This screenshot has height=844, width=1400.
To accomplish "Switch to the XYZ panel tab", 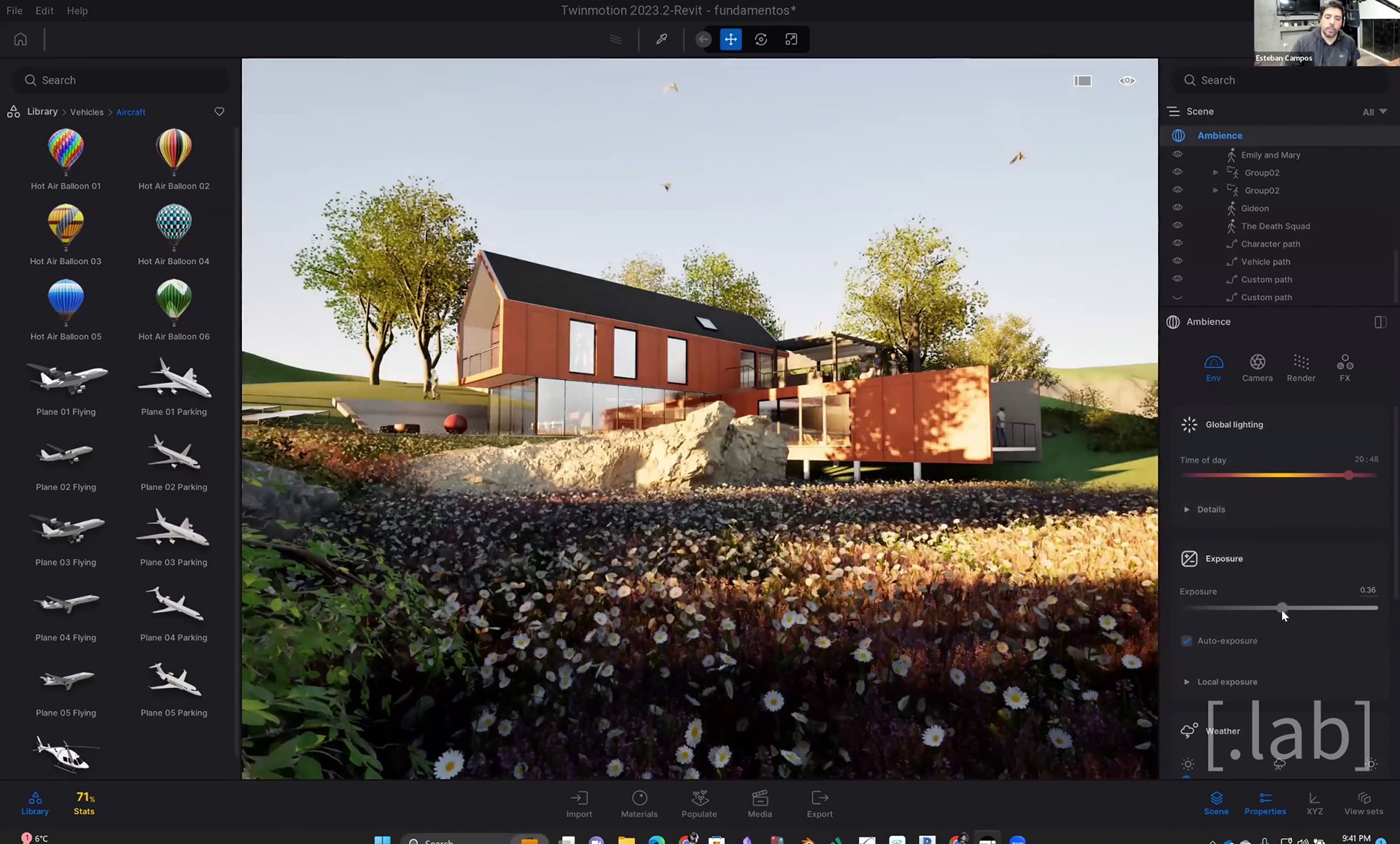I will 1314,803.
